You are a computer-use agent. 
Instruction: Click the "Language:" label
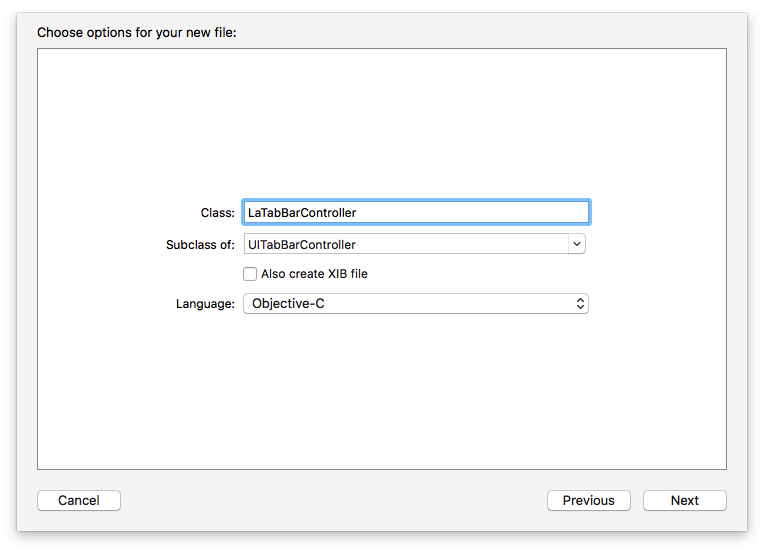pos(205,303)
